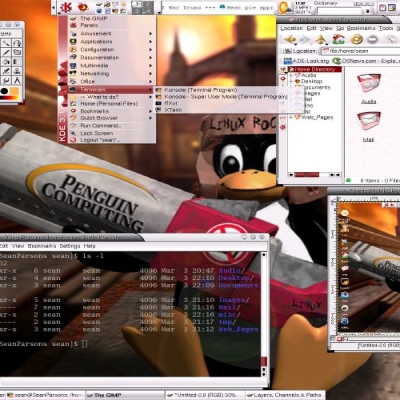Click the clear location icon left of Location label
400x400 pixels.
pyautogui.click(x=287, y=51)
